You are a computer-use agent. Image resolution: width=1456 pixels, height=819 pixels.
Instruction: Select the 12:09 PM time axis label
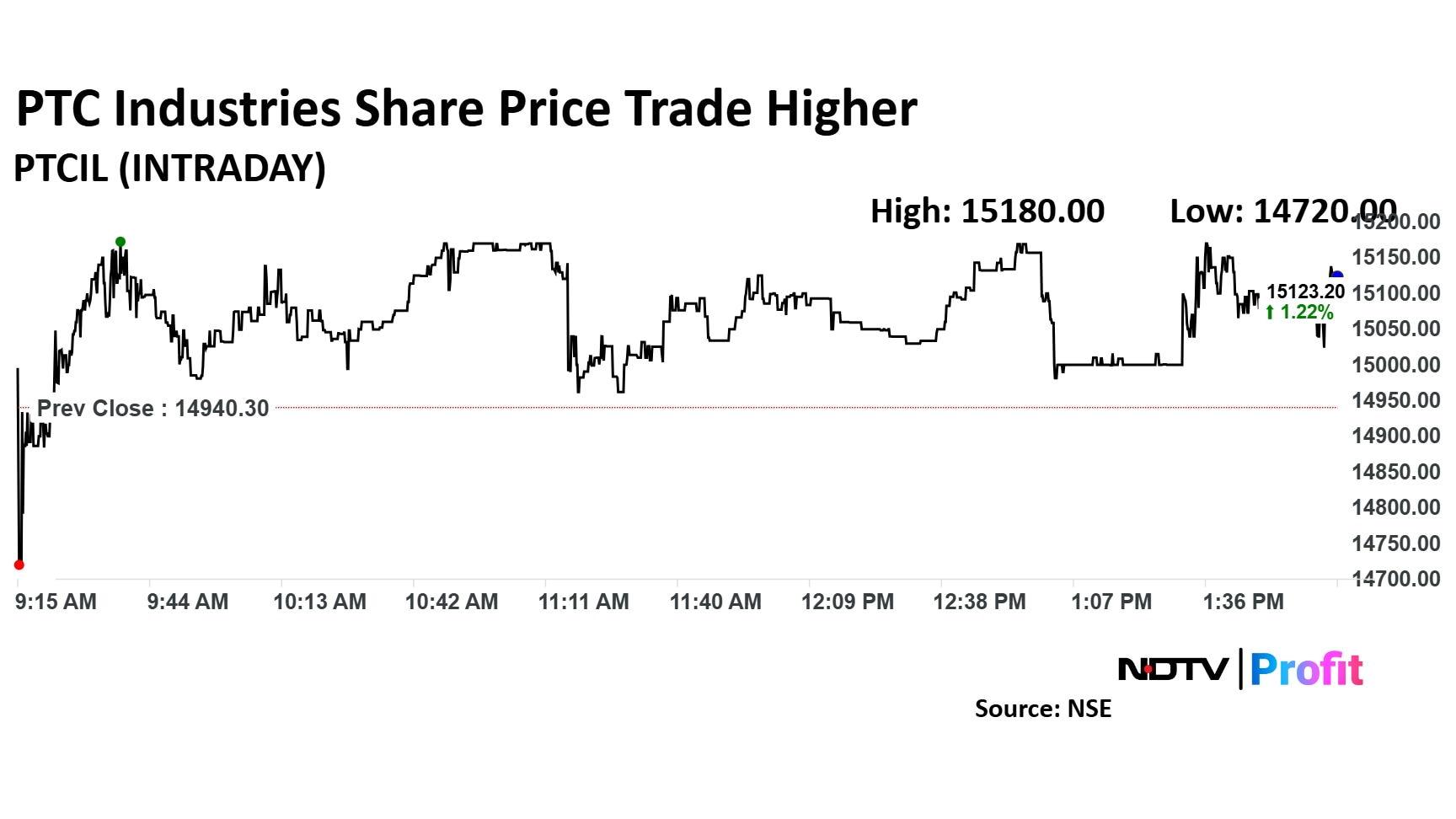tap(848, 602)
